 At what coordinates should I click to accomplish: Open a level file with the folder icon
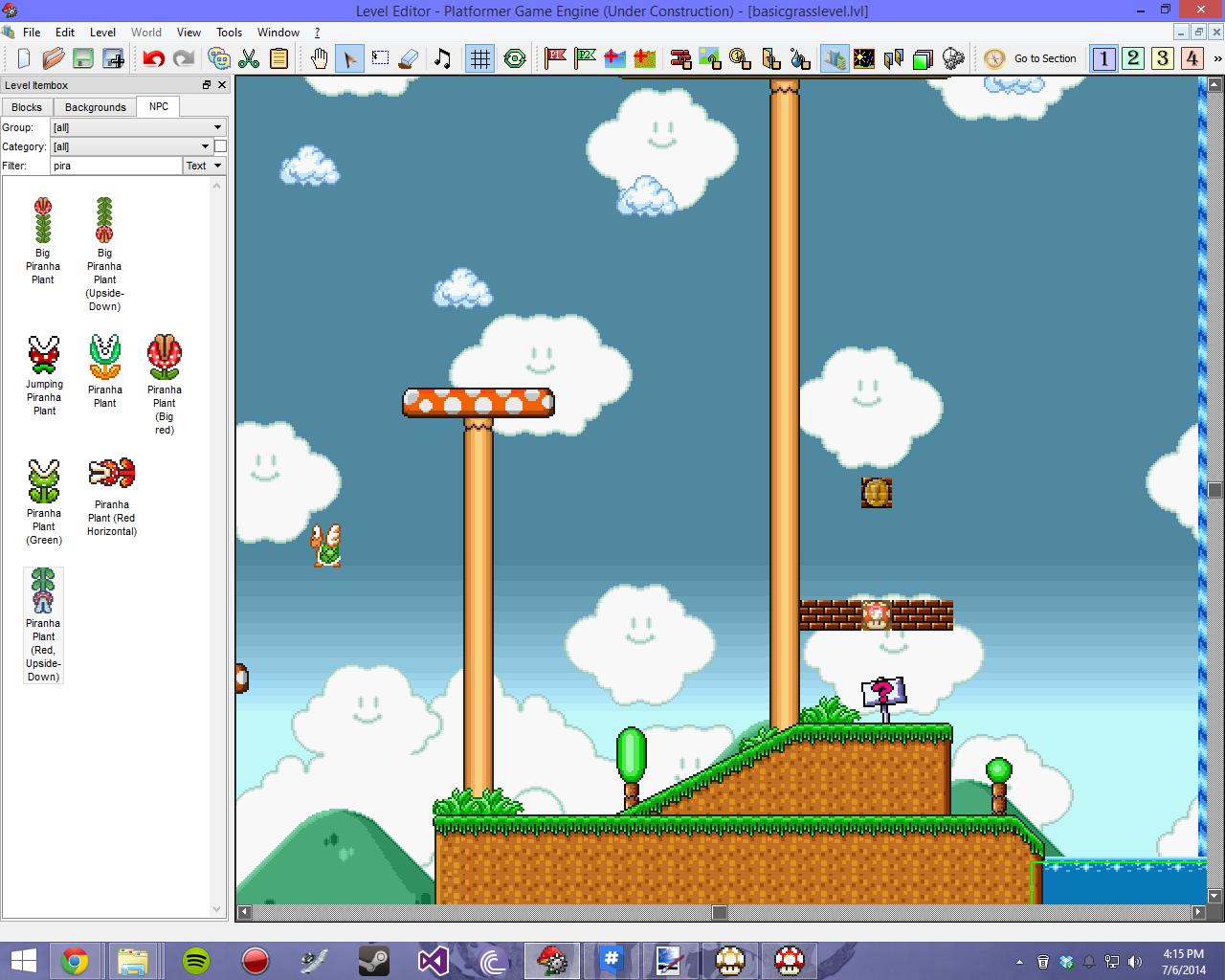point(53,58)
